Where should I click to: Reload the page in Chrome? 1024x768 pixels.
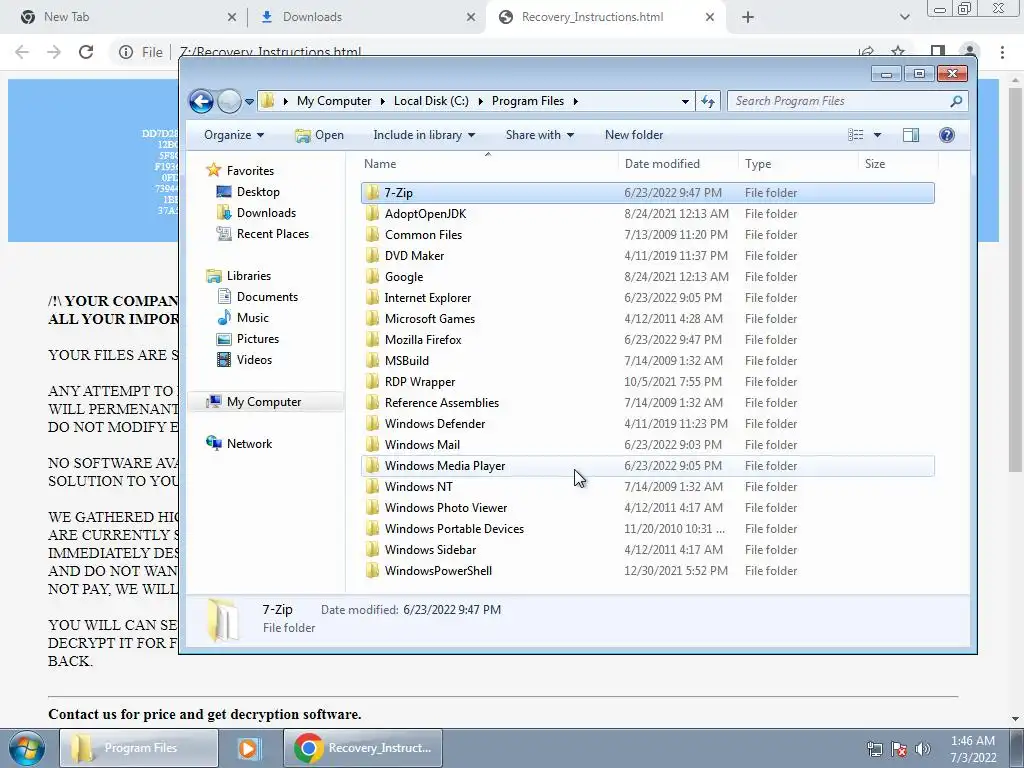pos(86,52)
